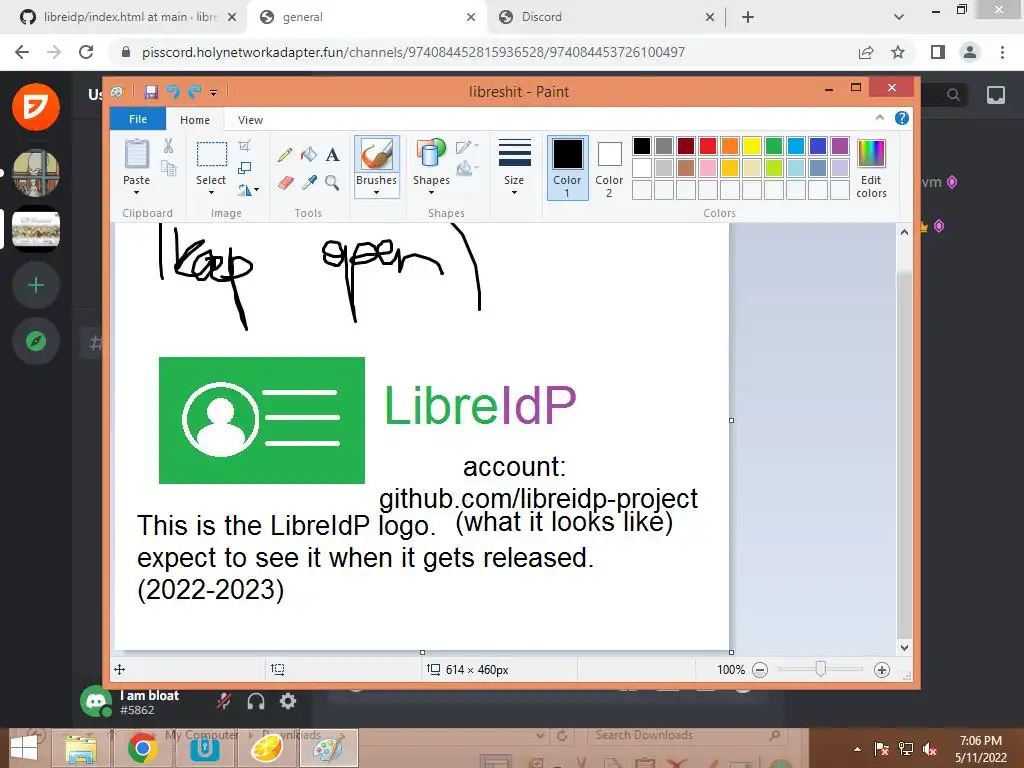Viewport: 1024px width, 768px height.
Task: Open Chrome three-dot menu
Action: pyautogui.click(x=1002, y=52)
